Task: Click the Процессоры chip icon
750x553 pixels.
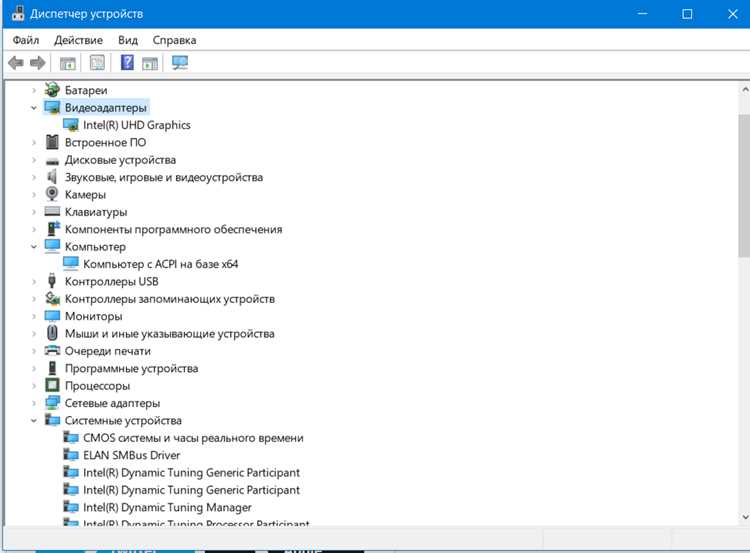Action: pyautogui.click(x=52, y=385)
